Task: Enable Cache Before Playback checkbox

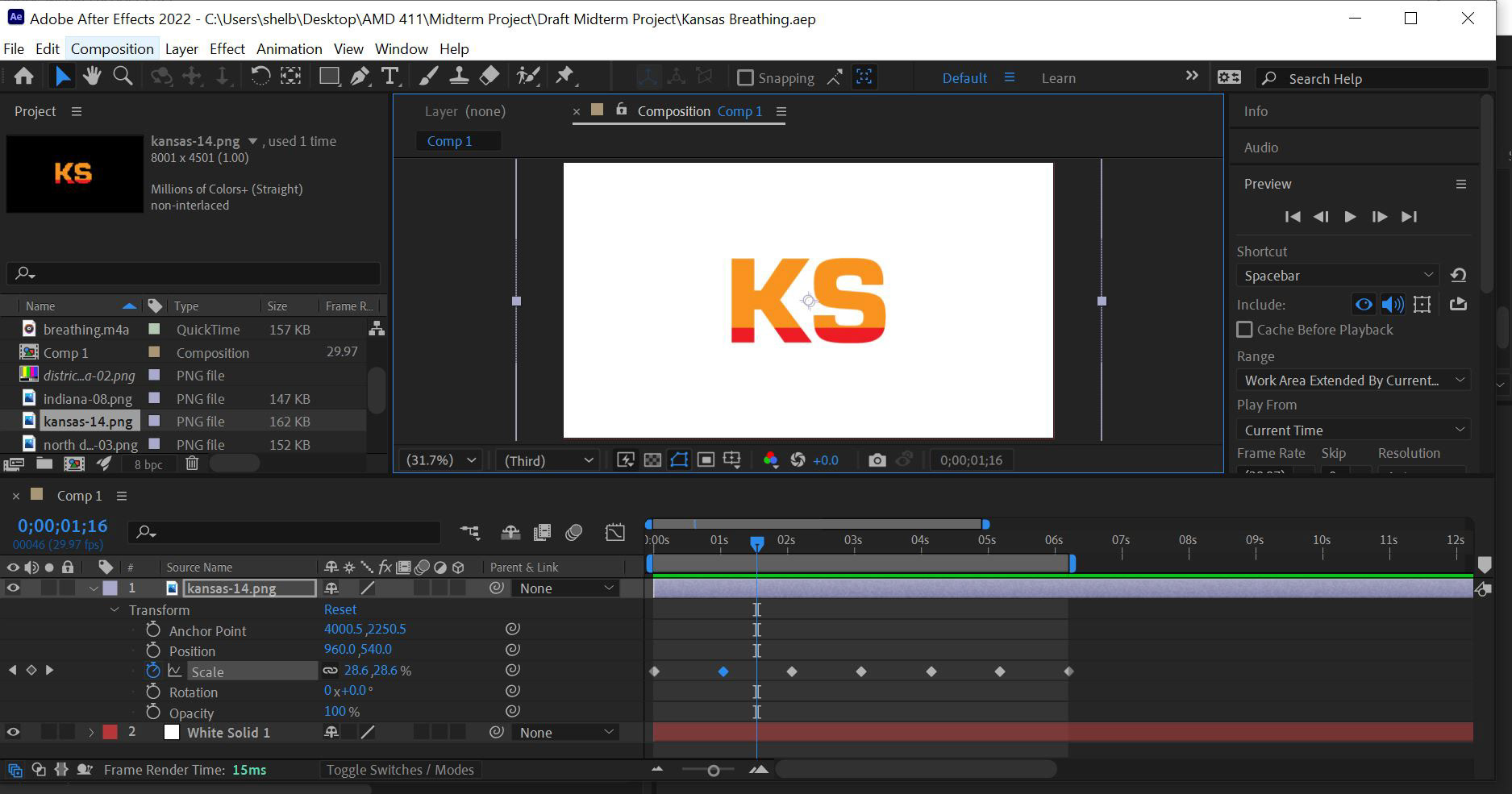Action: click(1244, 330)
